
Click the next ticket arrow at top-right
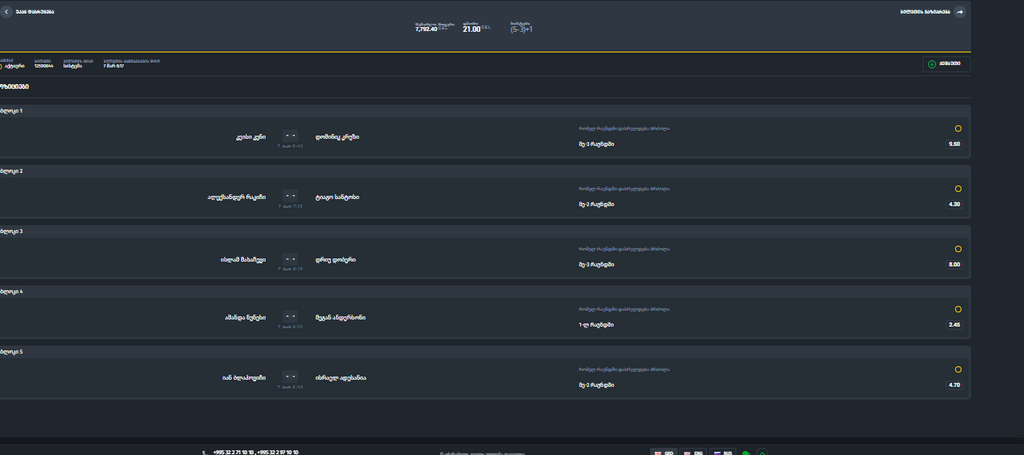[960, 12]
